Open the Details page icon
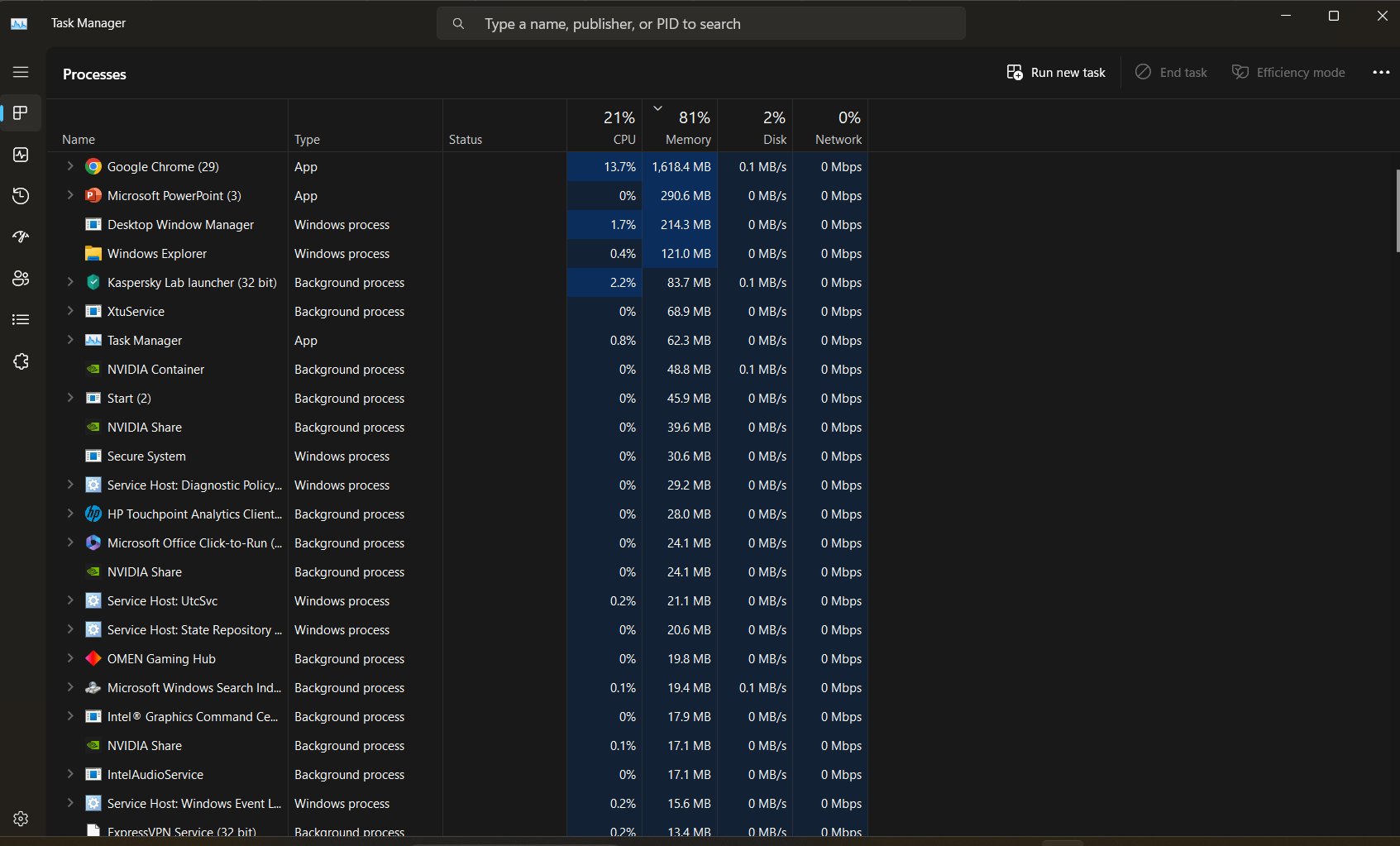Viewport: 1400px width, 846px height. point(21,320)
